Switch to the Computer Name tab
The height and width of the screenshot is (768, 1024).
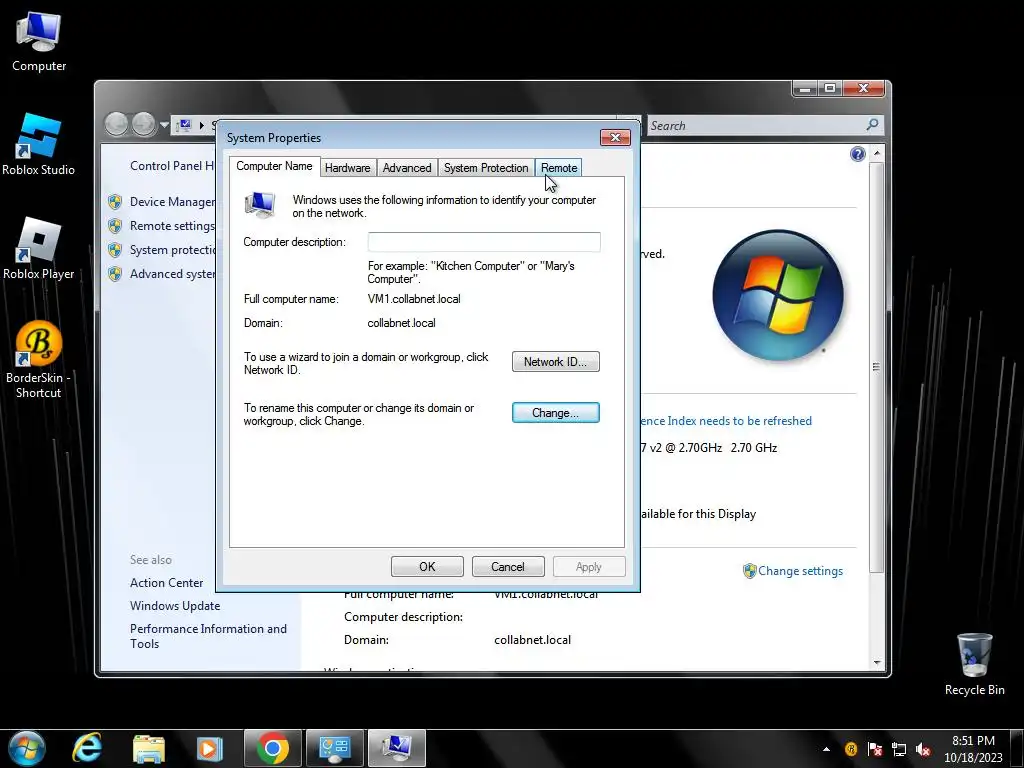pyautogui.click(x=274, y=167)
